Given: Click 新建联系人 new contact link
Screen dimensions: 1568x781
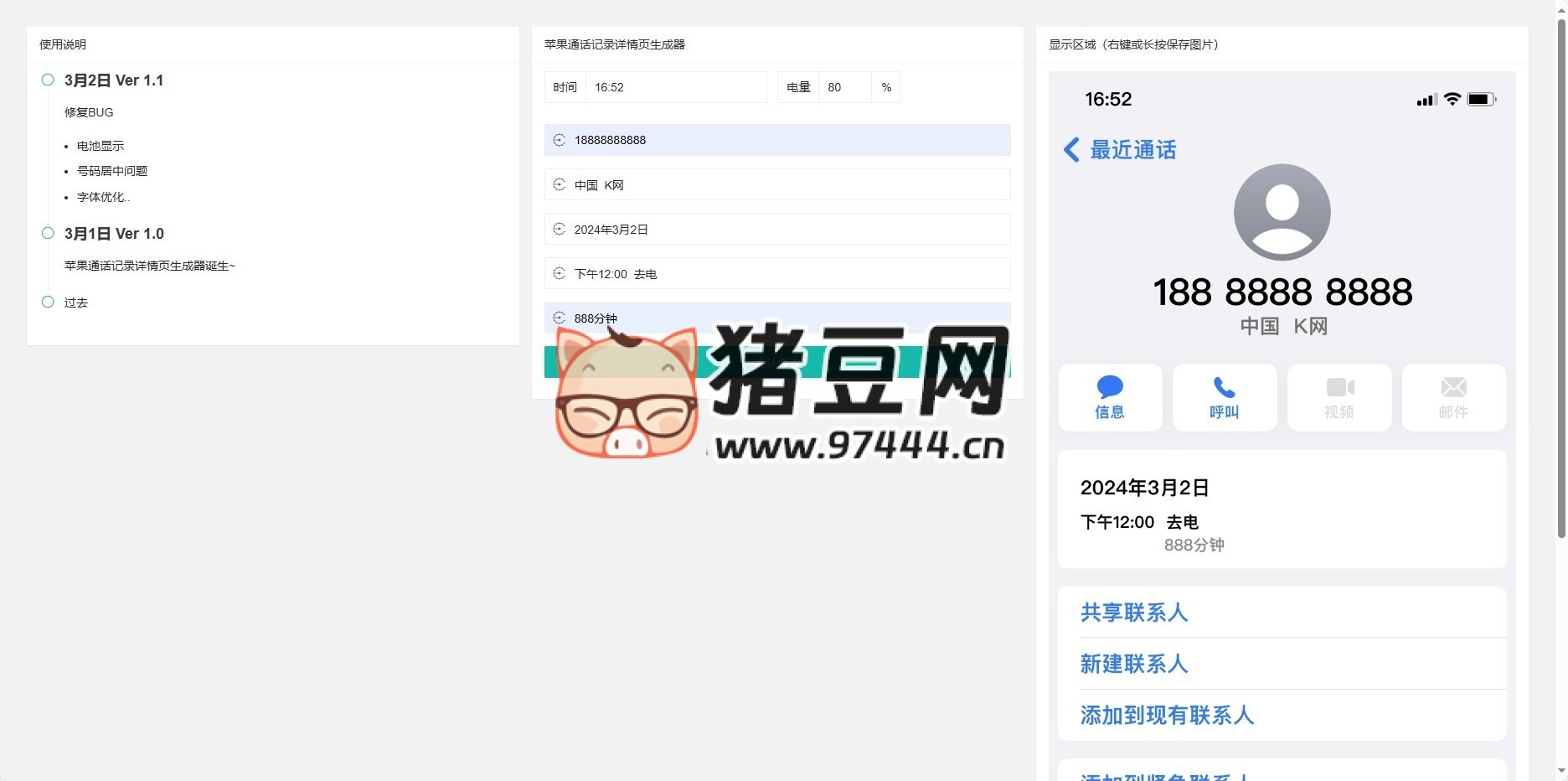Looking at the screenshot, I should [x=1134, y=664].
